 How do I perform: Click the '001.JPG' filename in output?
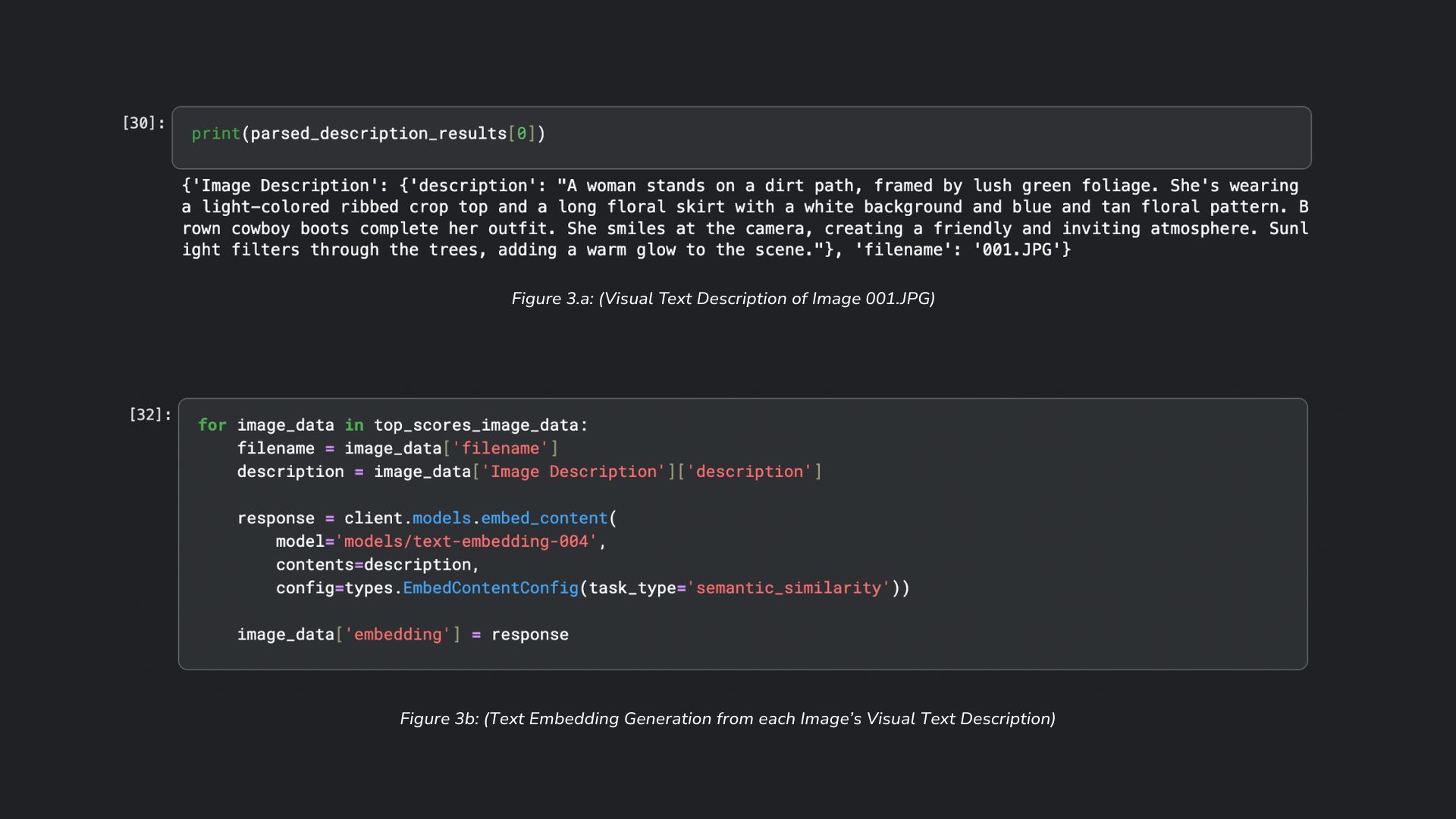pos(1016,250)
